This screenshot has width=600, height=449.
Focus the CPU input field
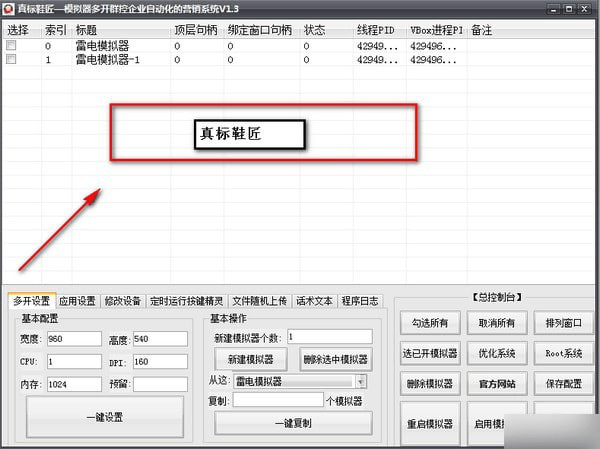pyautogui.click(x=74, y=361)
